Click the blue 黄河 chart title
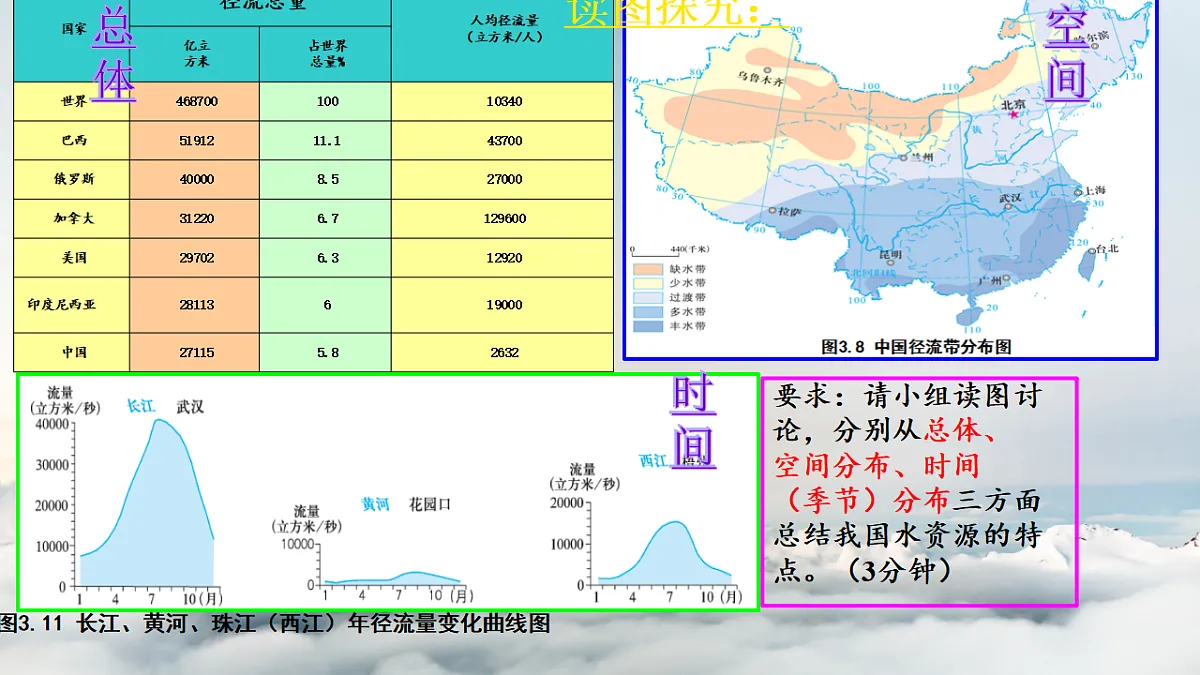The image size is (1200, 675). point(376,504)
